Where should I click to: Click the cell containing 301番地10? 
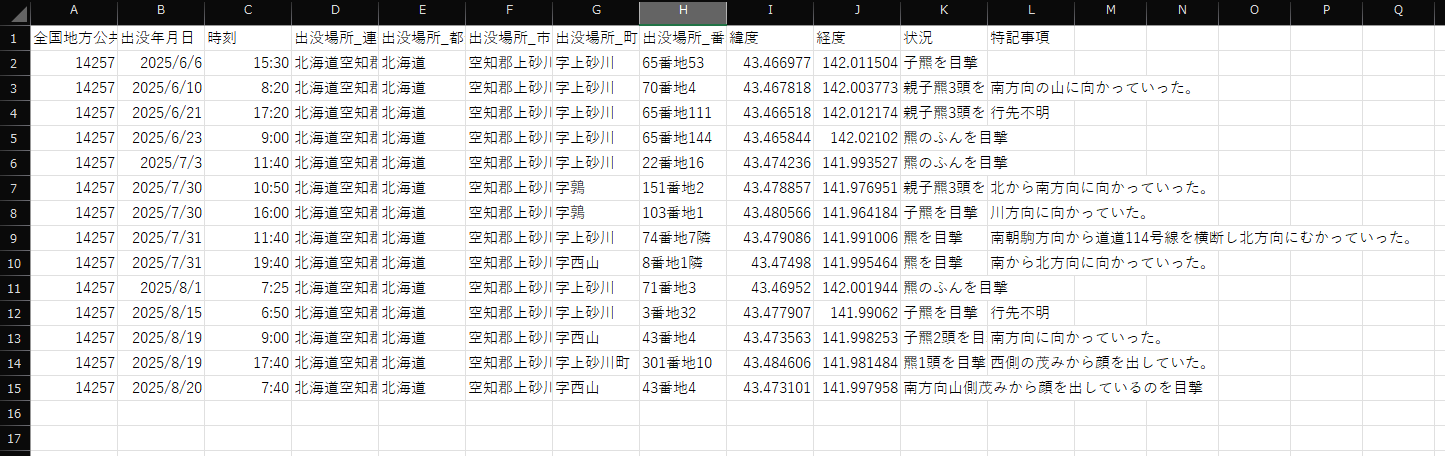pos(683,363)
